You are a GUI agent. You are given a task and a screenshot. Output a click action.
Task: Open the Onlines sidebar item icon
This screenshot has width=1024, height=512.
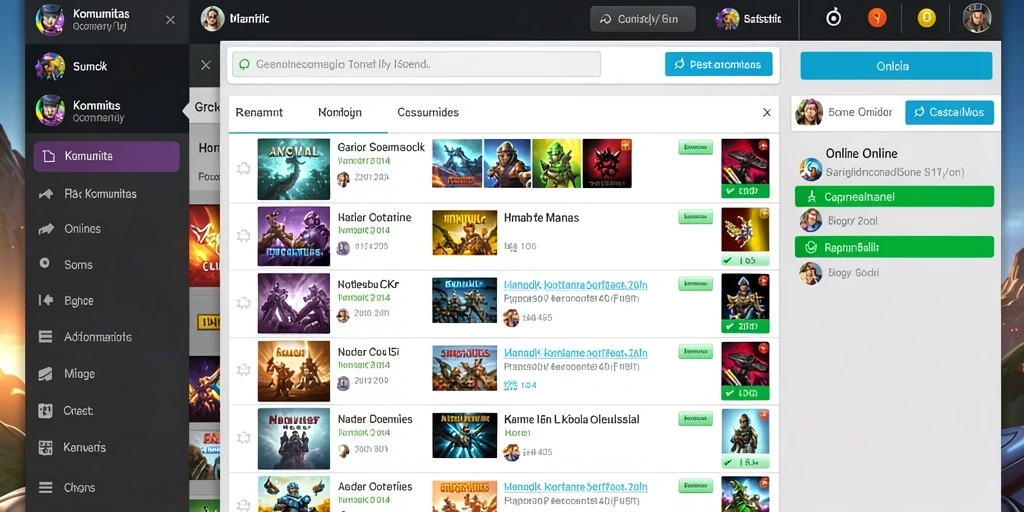(x=46, y=229)
